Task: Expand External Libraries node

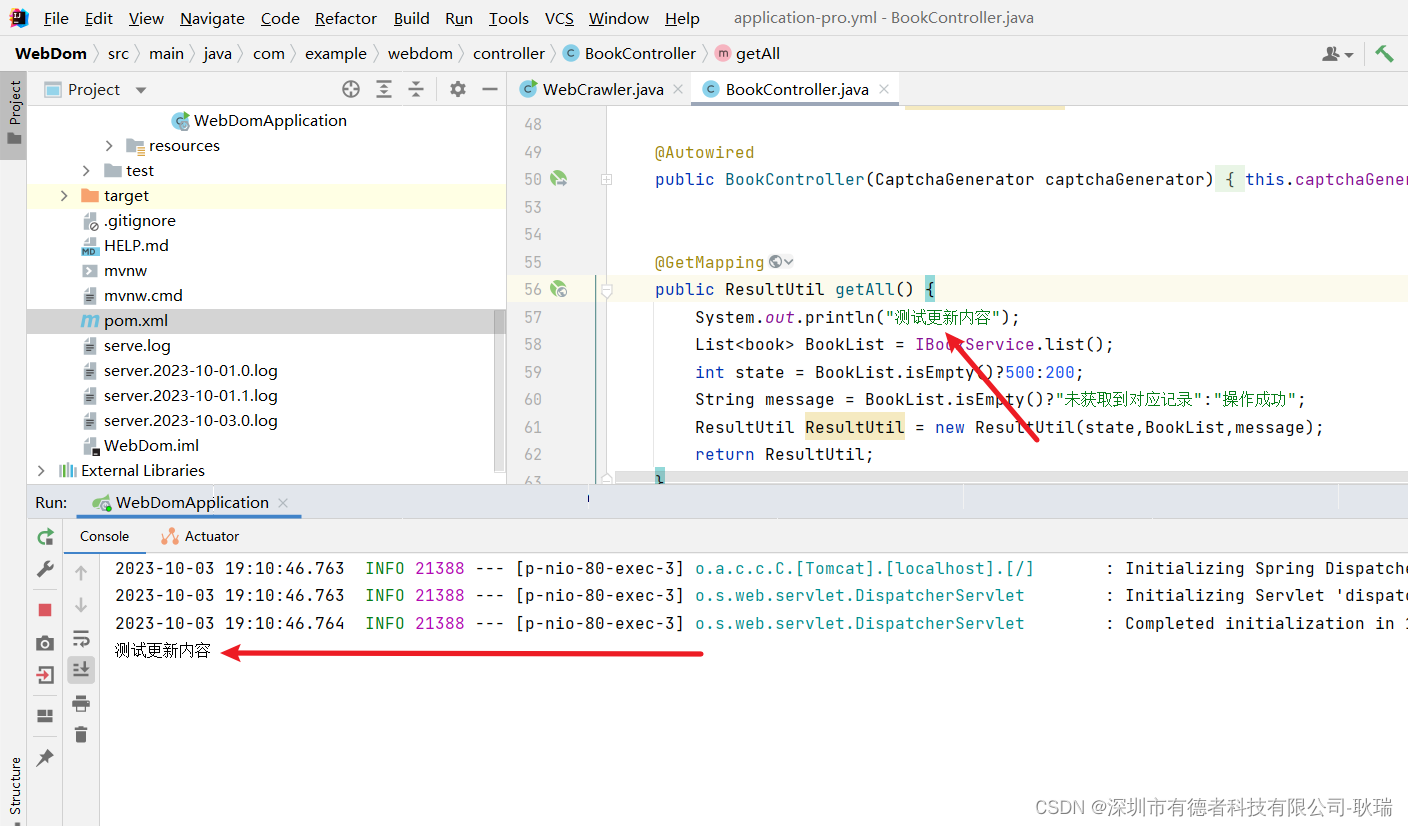Action: (x=41, y=470)
